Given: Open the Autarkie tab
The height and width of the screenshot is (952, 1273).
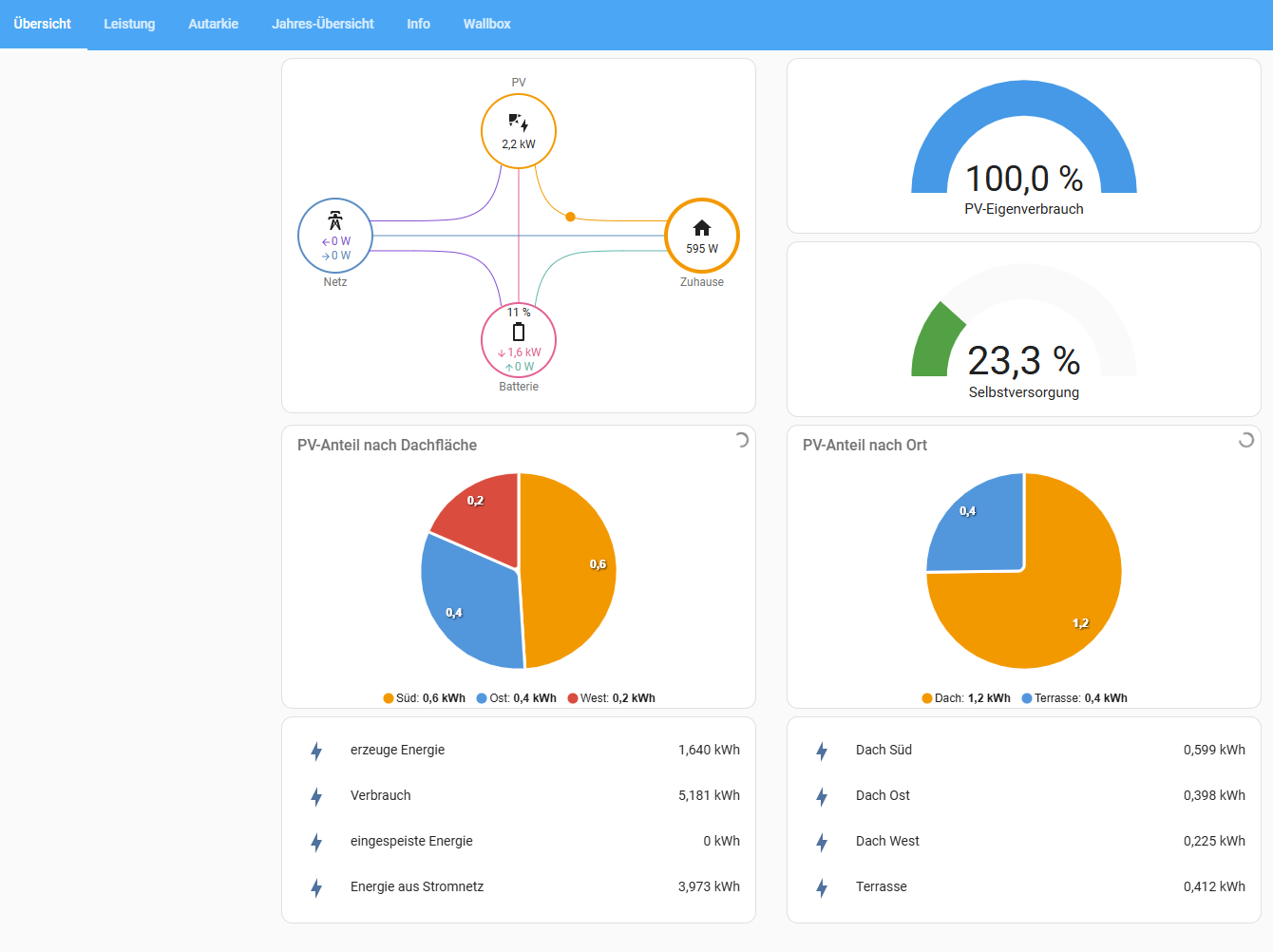Looking at the screenshot, I should click(x=213, y=24).
